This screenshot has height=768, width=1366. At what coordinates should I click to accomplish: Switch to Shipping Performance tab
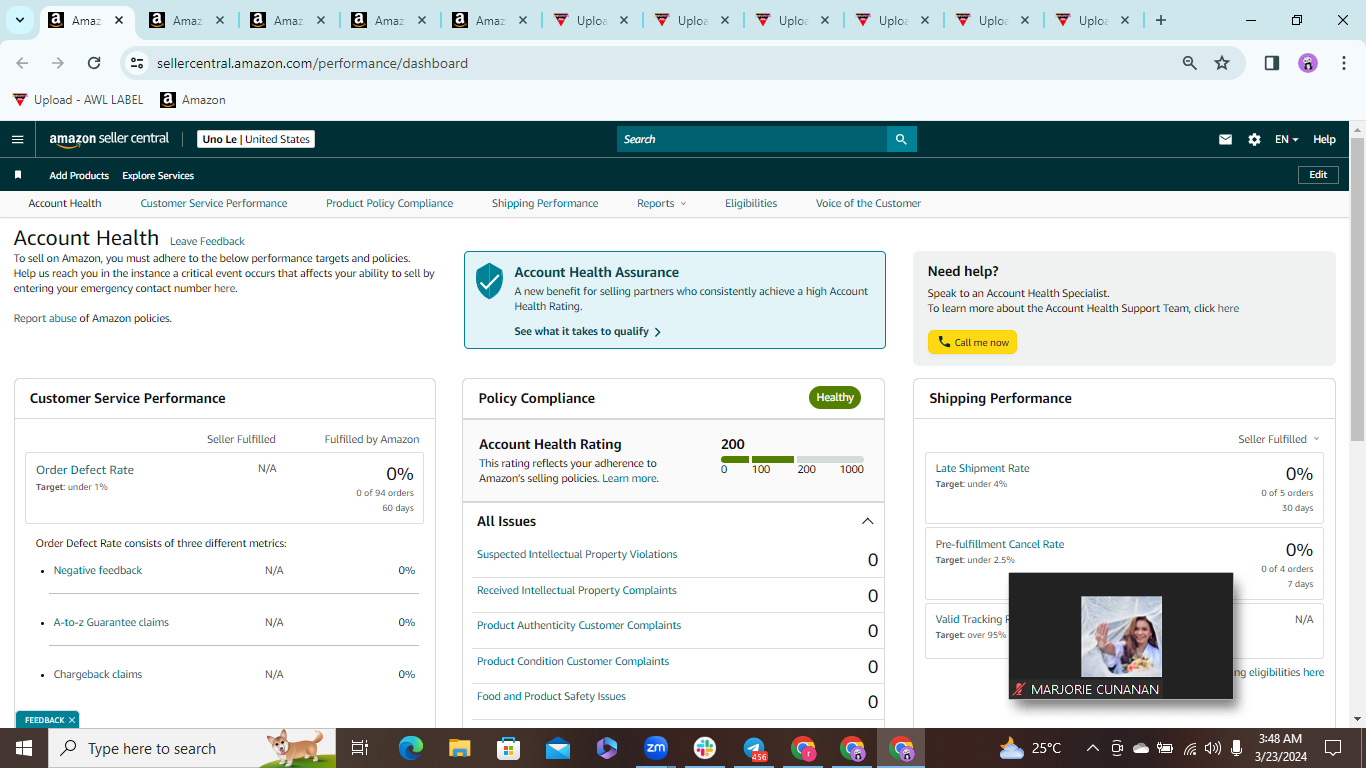(x=545, y=203)
